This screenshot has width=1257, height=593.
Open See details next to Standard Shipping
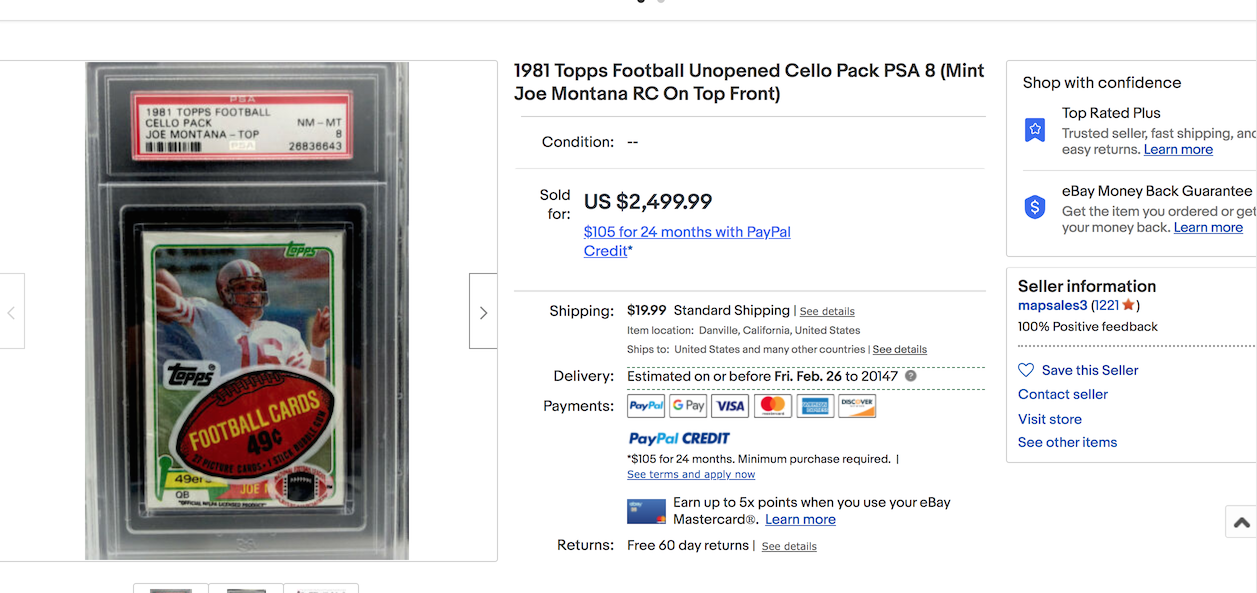pos(827,311)
